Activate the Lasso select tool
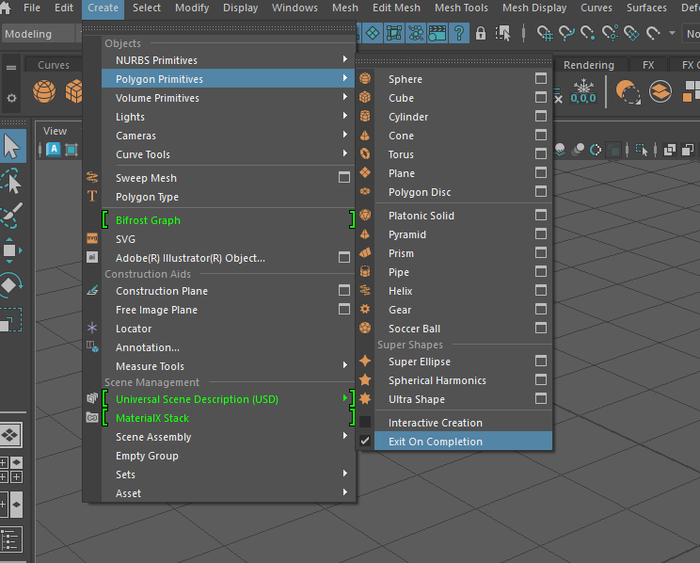Viewport: 700px width, 563px height. pos(11,181)
